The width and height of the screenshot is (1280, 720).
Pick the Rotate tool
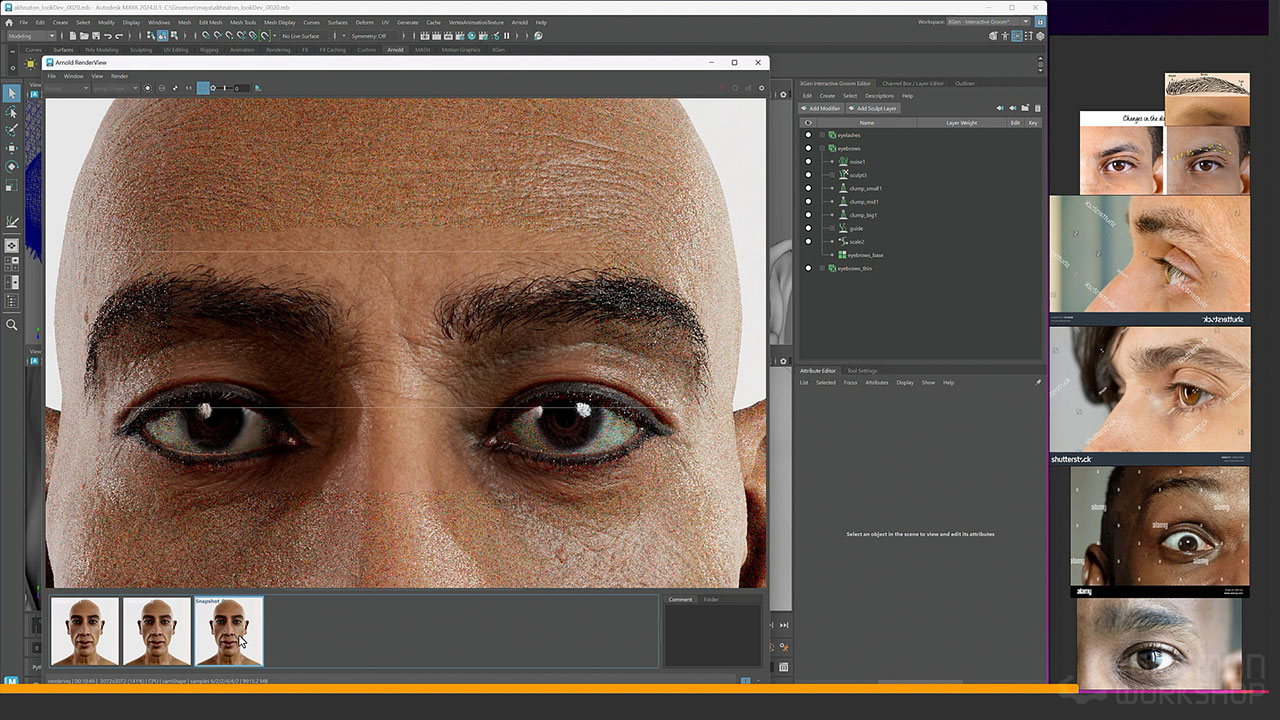[x=11, y=166]
